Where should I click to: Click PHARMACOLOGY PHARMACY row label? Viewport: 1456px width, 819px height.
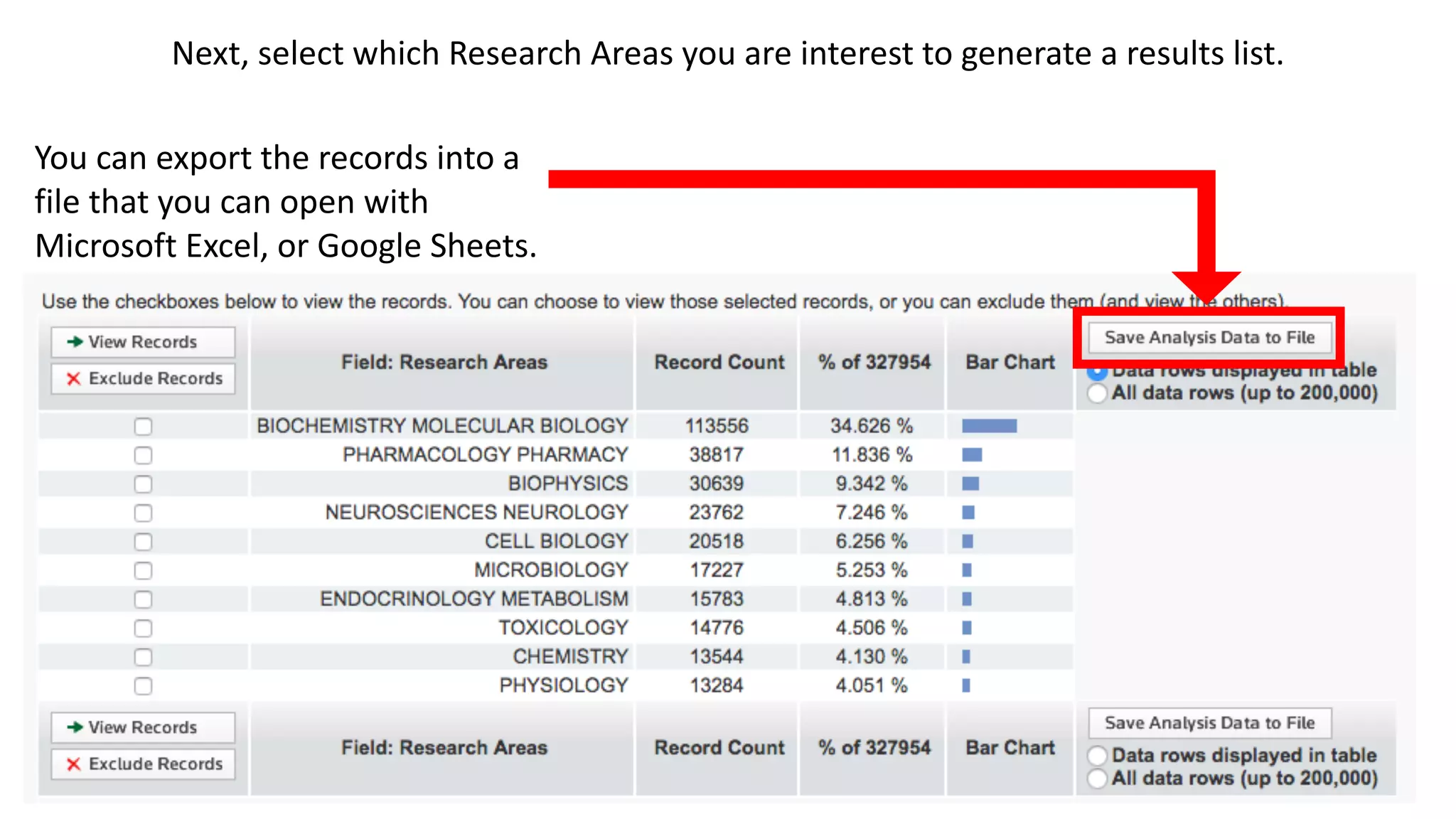tap(486, 454)
